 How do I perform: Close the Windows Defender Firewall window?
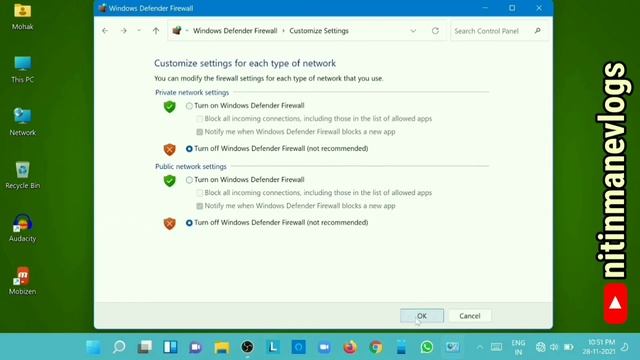pyautogui.click(x=539, y=8)
